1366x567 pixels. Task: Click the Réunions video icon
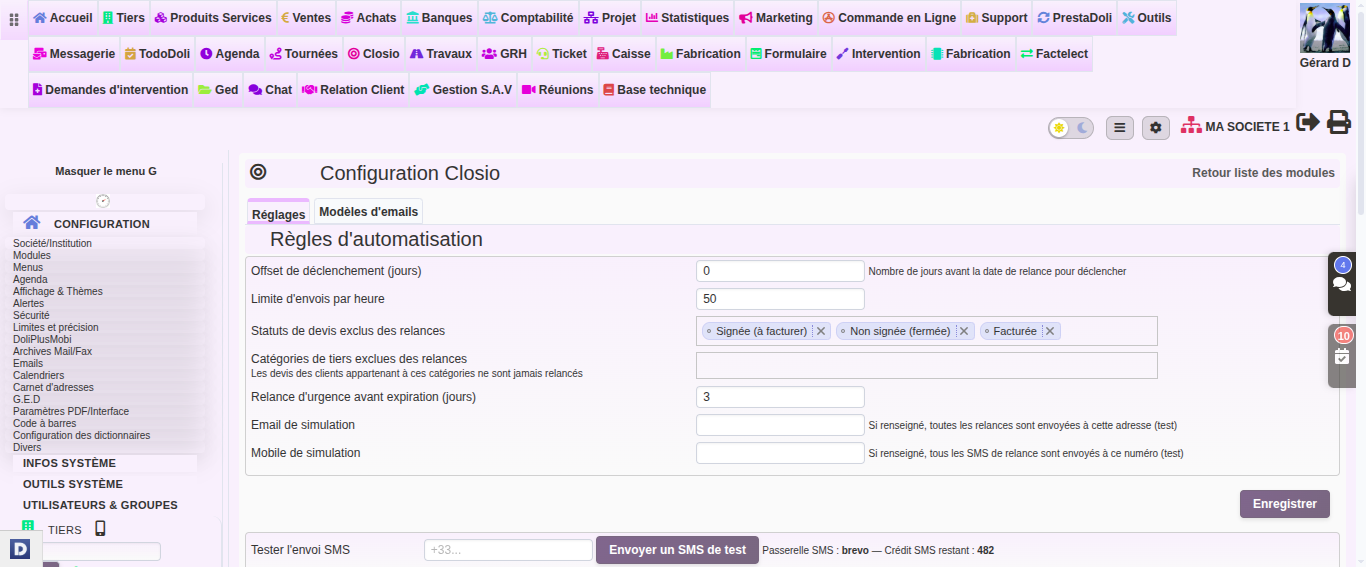click(528, 90)
